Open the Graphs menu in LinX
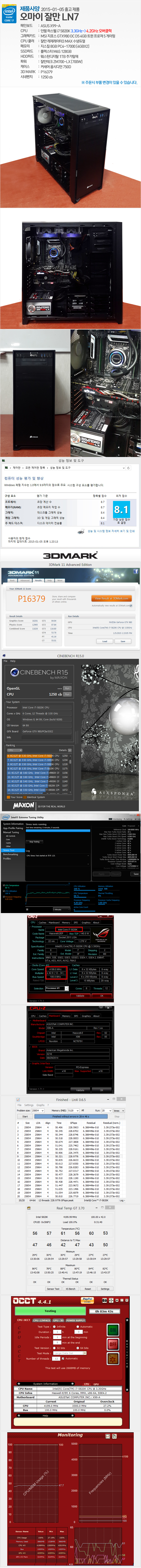This screenshot has width=141, height=1568. (x=41, y=1105)
